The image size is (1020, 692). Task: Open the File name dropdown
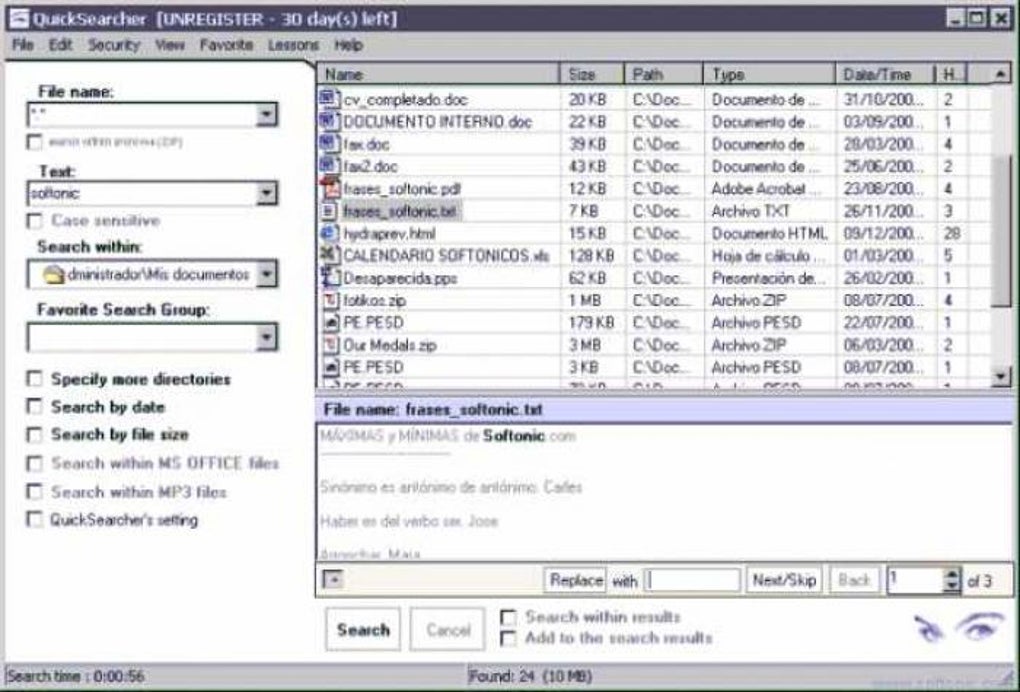pyautogui.click(x=268, y=113)
